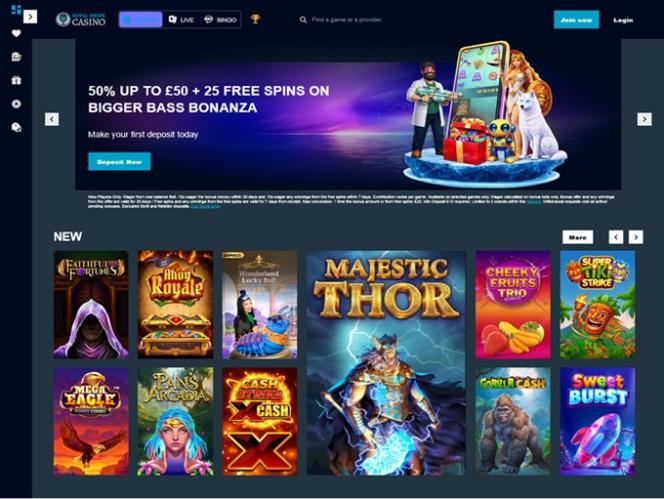Open the dice icon in left sidebar
Screen dimensions: 664x499
pyautogui.click(x=16, y=127)
